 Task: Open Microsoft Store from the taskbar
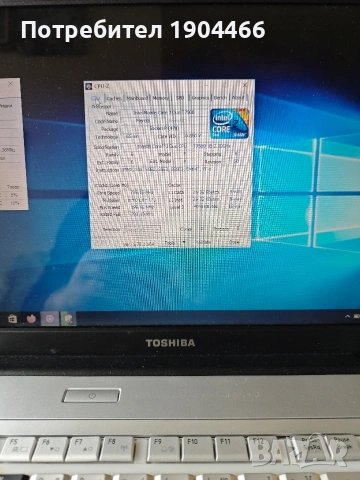pos(12,319)
